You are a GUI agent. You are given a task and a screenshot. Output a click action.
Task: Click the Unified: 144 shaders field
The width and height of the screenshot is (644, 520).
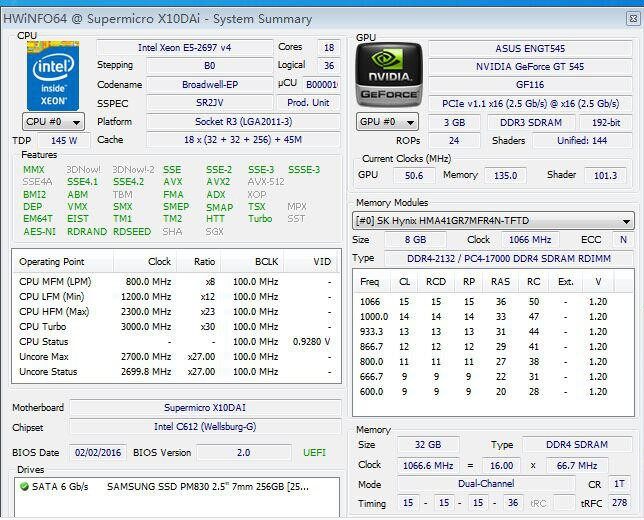point(582,140)
